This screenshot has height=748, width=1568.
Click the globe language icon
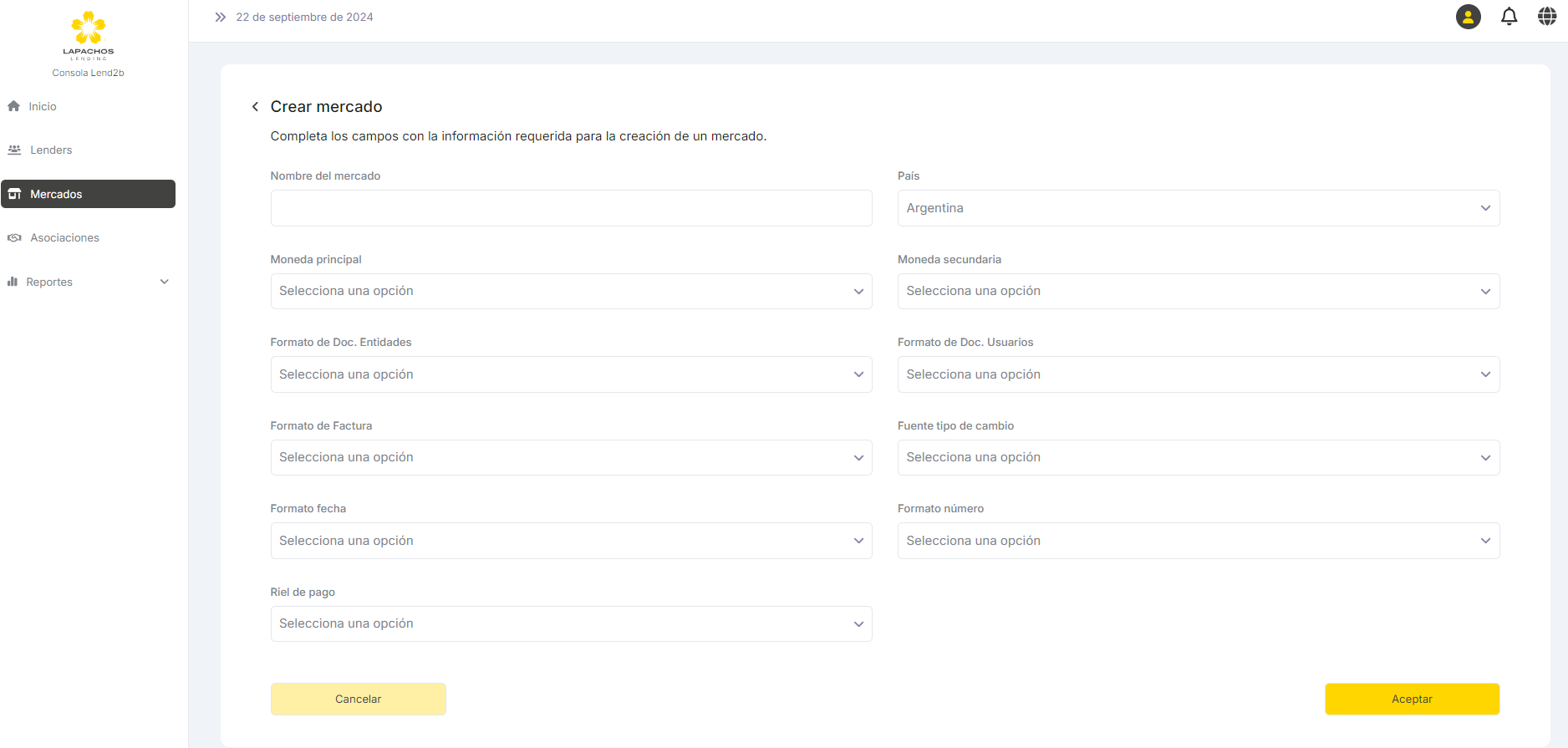point(1547,17)
